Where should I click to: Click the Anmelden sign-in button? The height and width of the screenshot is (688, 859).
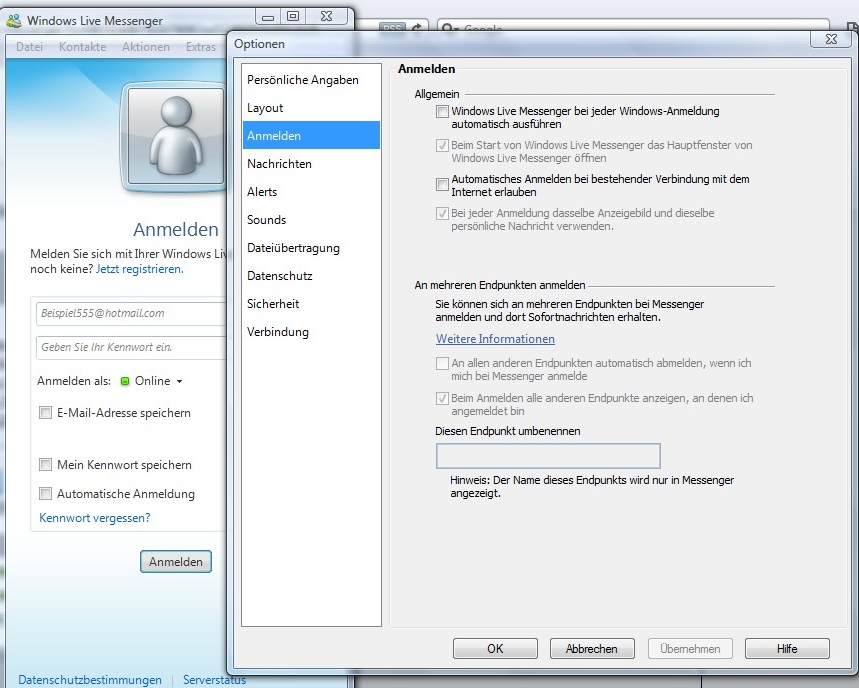(176, 561)
